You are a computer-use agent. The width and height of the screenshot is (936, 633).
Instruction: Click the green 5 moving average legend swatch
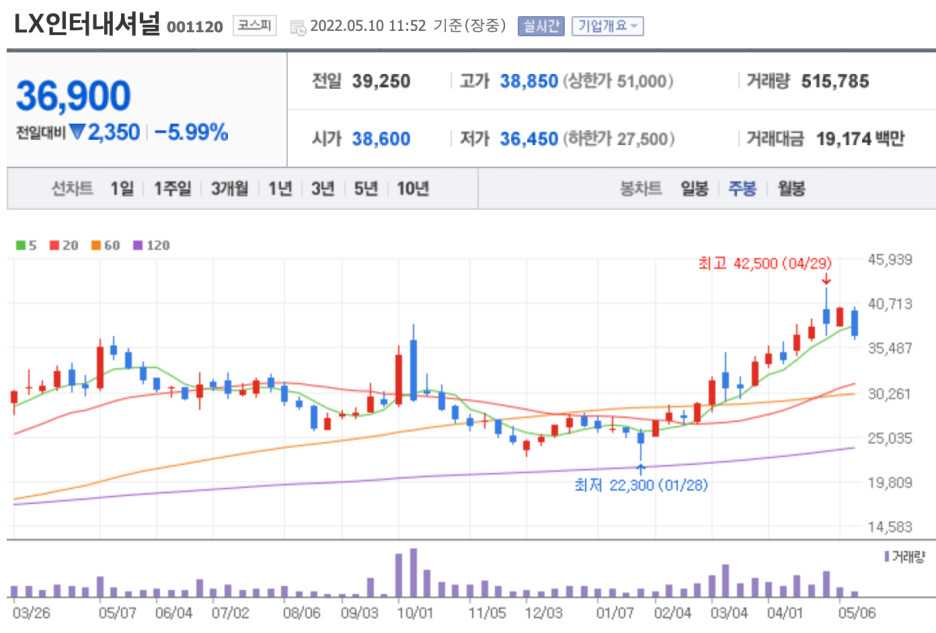tap(20, 245)
